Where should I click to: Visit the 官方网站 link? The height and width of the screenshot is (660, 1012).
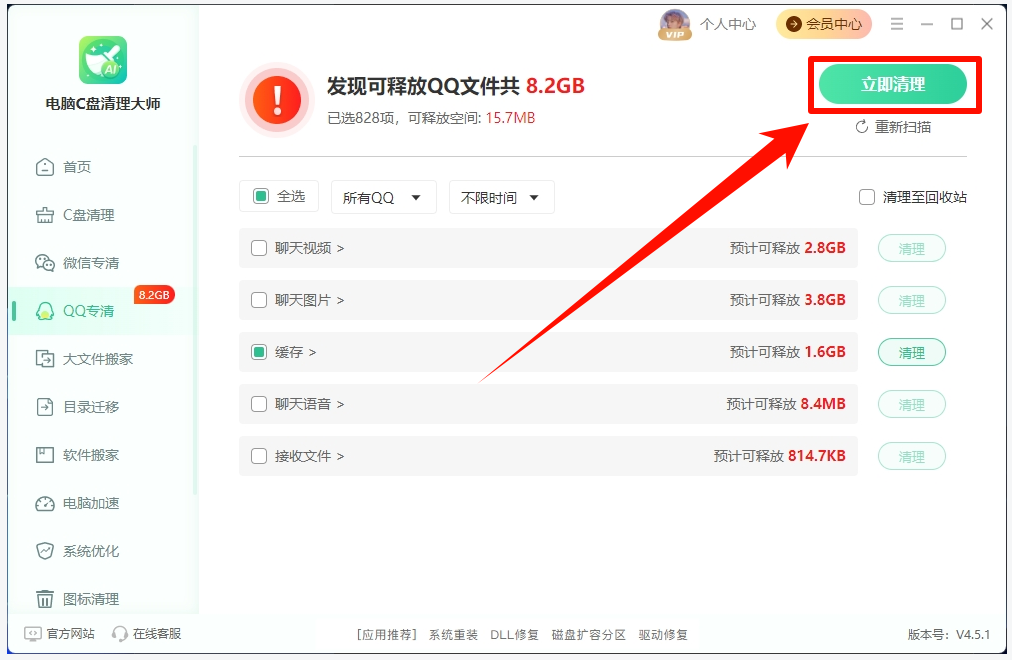coord(70,634)
